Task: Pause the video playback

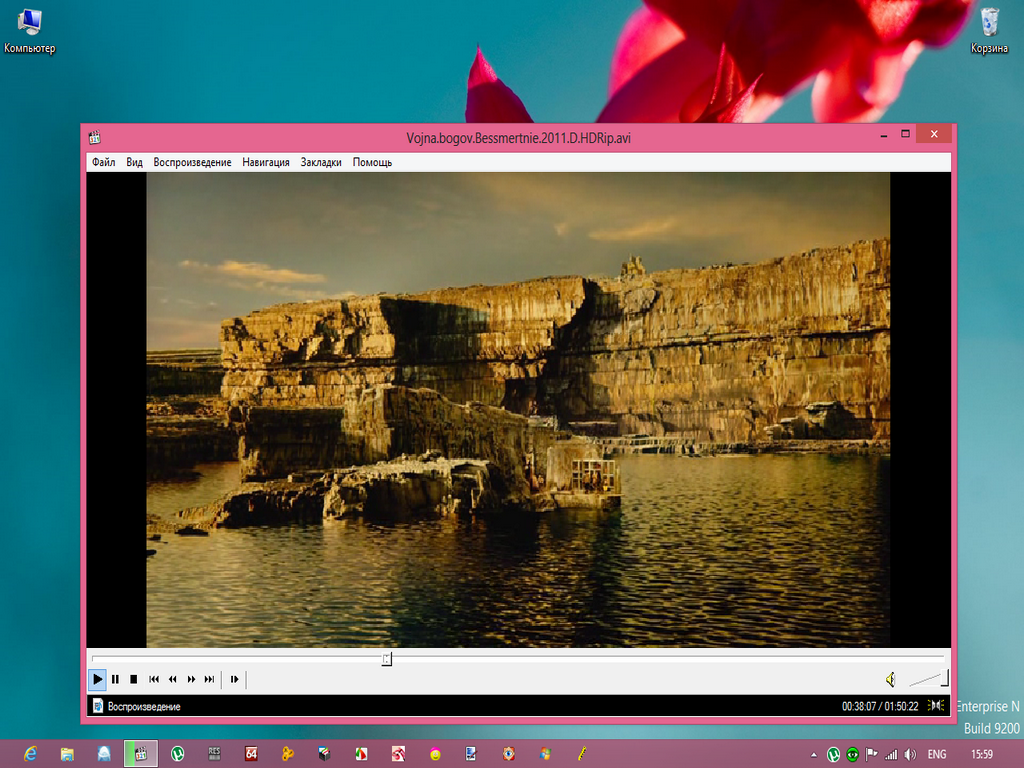Action: (115, 680)
